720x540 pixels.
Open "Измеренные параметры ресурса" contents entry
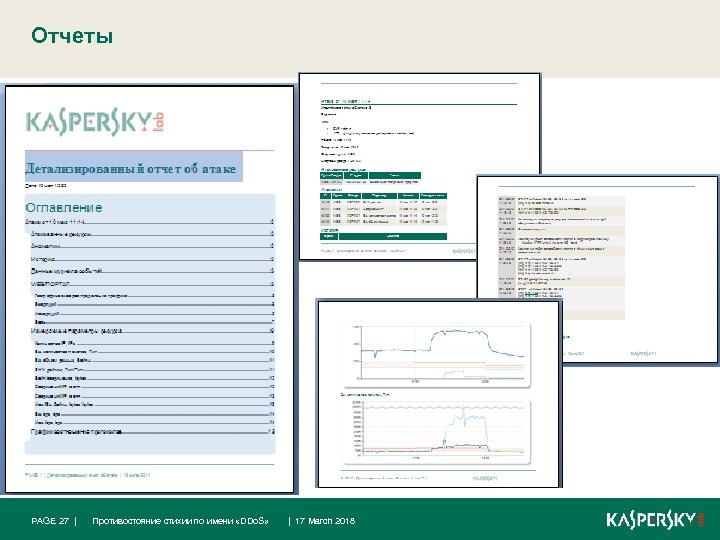pos(152,331)
